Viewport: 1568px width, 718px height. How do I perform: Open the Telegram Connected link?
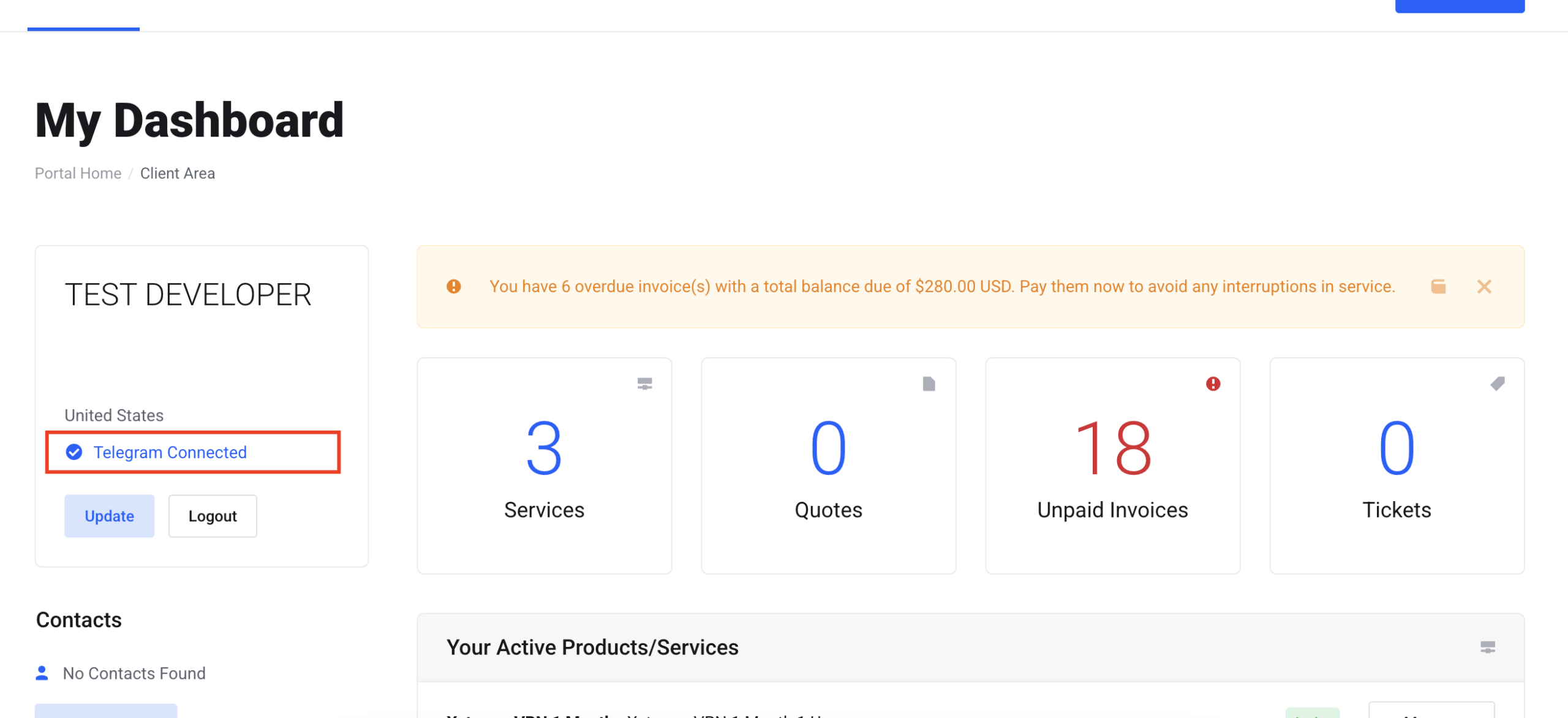pyautogui.click(x=170, y=452)
